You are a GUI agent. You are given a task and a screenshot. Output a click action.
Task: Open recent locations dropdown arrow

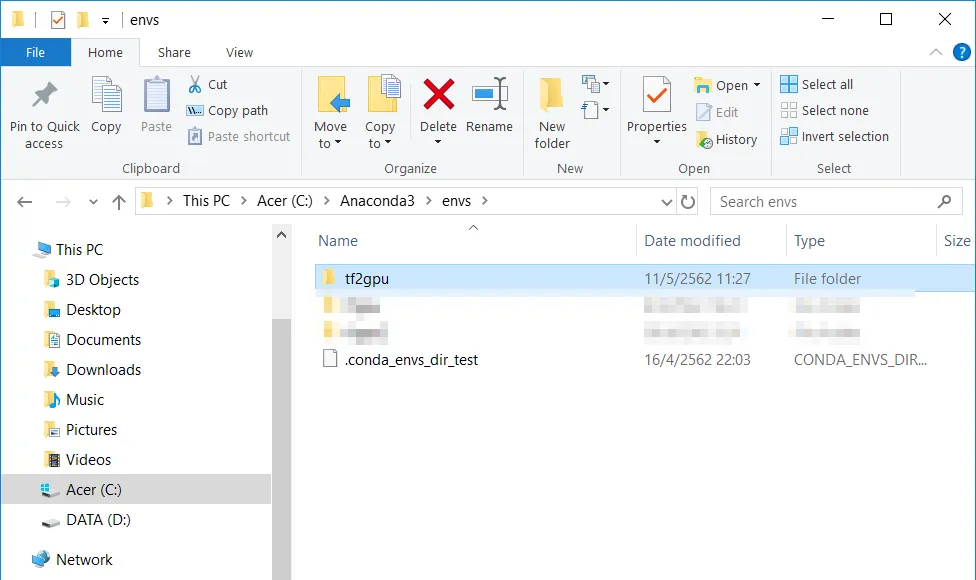click(x=93, y=202)
